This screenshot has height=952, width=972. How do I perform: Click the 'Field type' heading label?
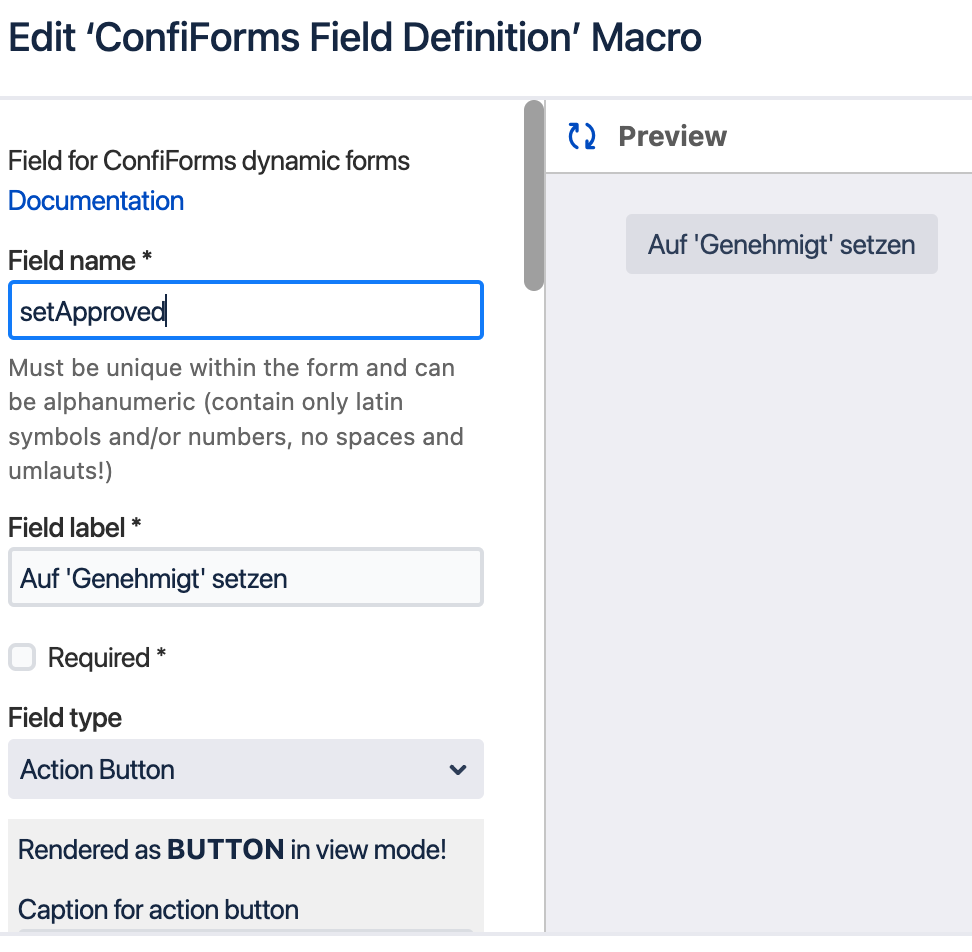point(65,718)
